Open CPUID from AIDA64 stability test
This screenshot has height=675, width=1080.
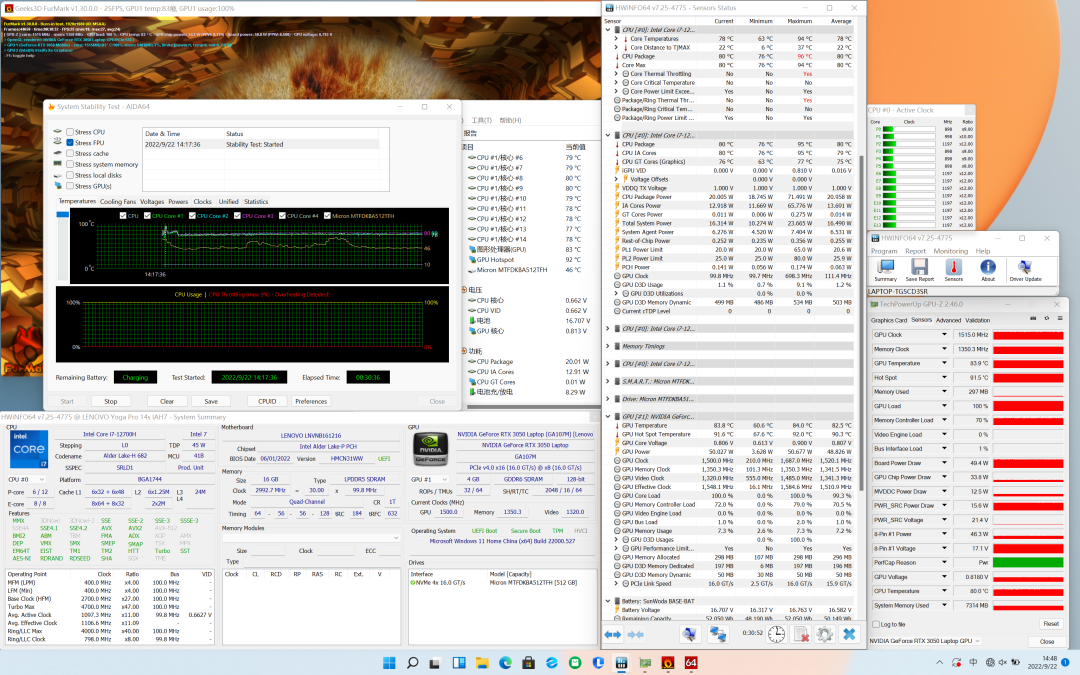267,401
